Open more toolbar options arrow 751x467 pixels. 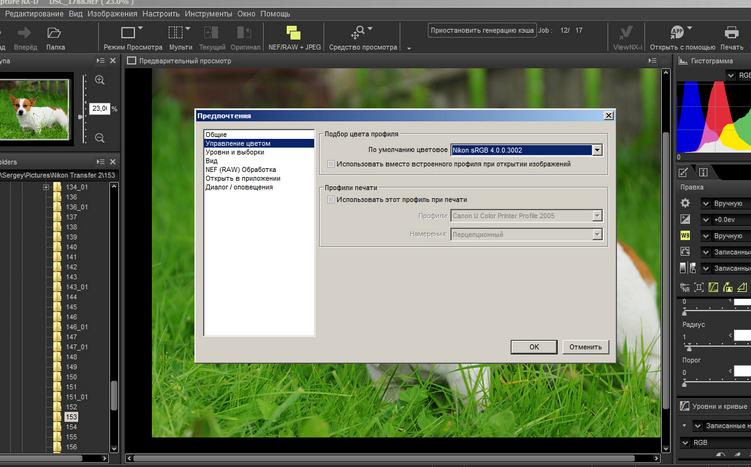pyautogui.click(x=409, y=48)
